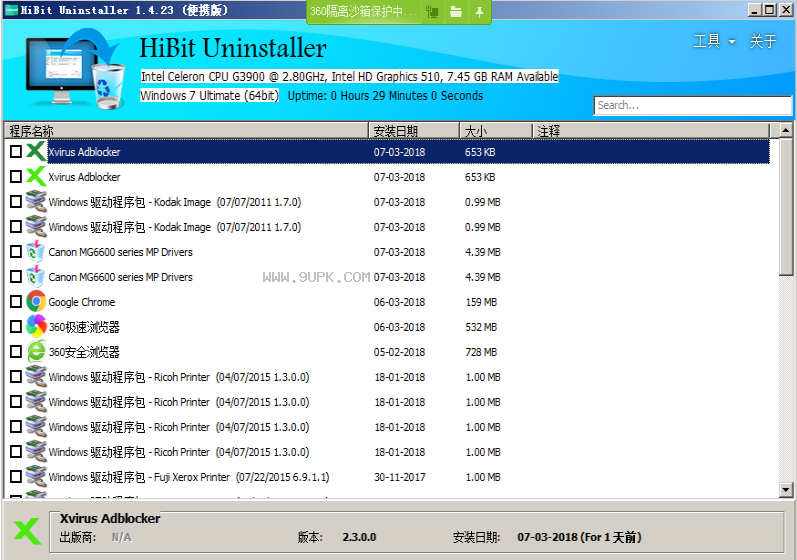Click the Uptime counter text
The height and width of the screenshot is (560, 797).
(x=385, y=96)
